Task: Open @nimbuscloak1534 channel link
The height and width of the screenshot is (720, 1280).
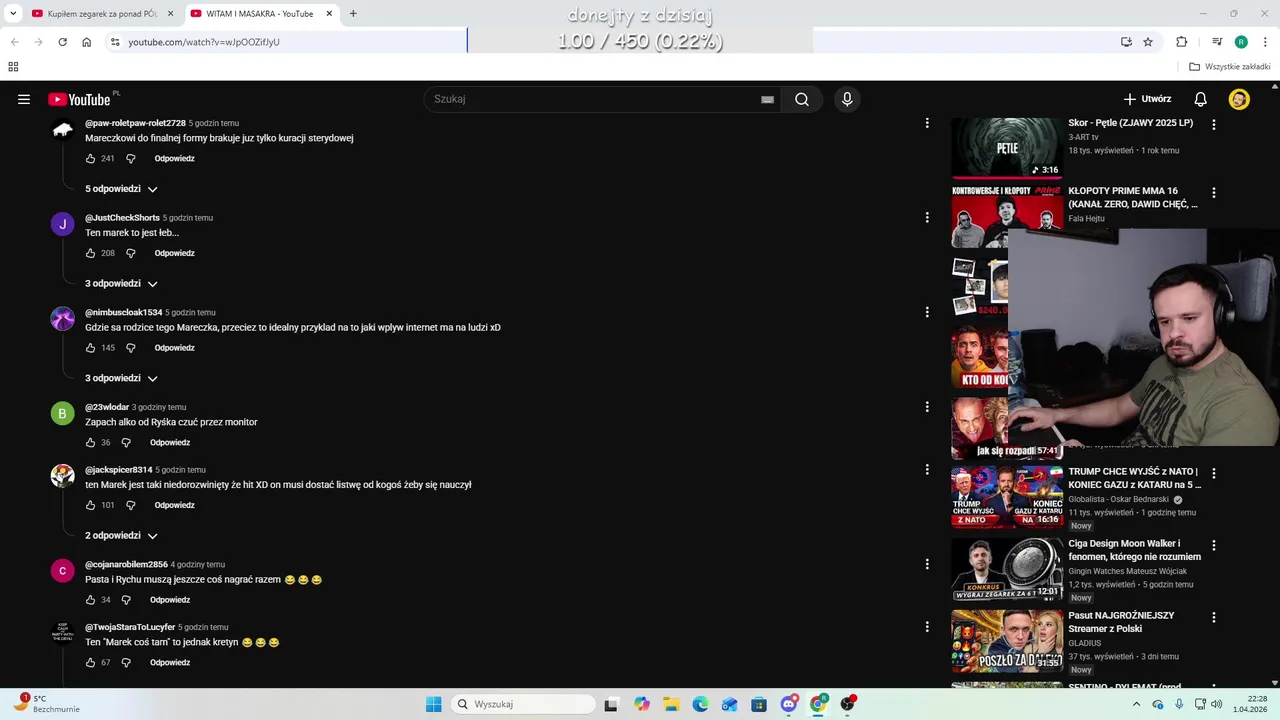Action: click(x=123, y=312)
